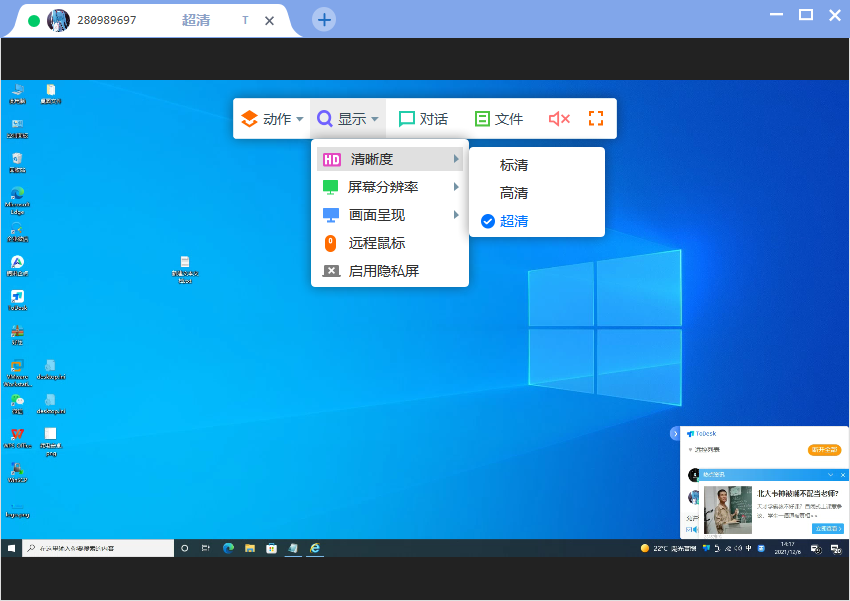Click the 超清 label in tab

pyautogui.click(x=196, y=20)
